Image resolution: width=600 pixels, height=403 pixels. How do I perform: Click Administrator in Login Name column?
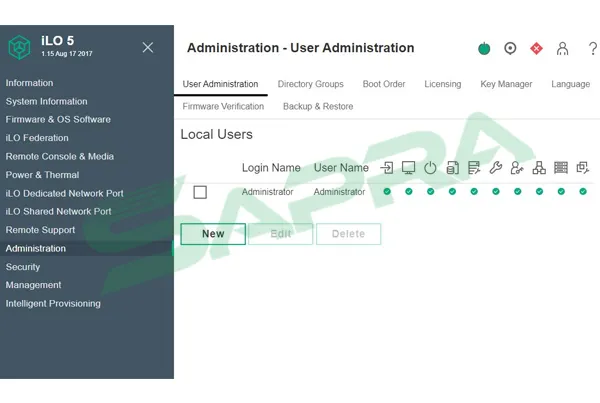[x=267, y=192]
